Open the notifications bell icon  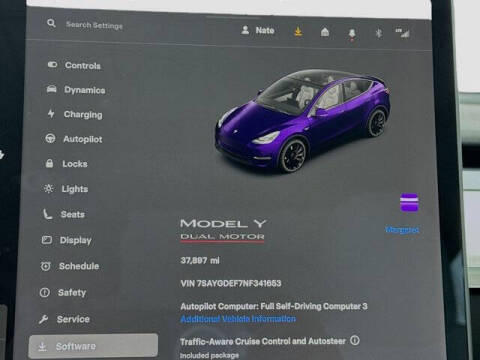(352, 34)
